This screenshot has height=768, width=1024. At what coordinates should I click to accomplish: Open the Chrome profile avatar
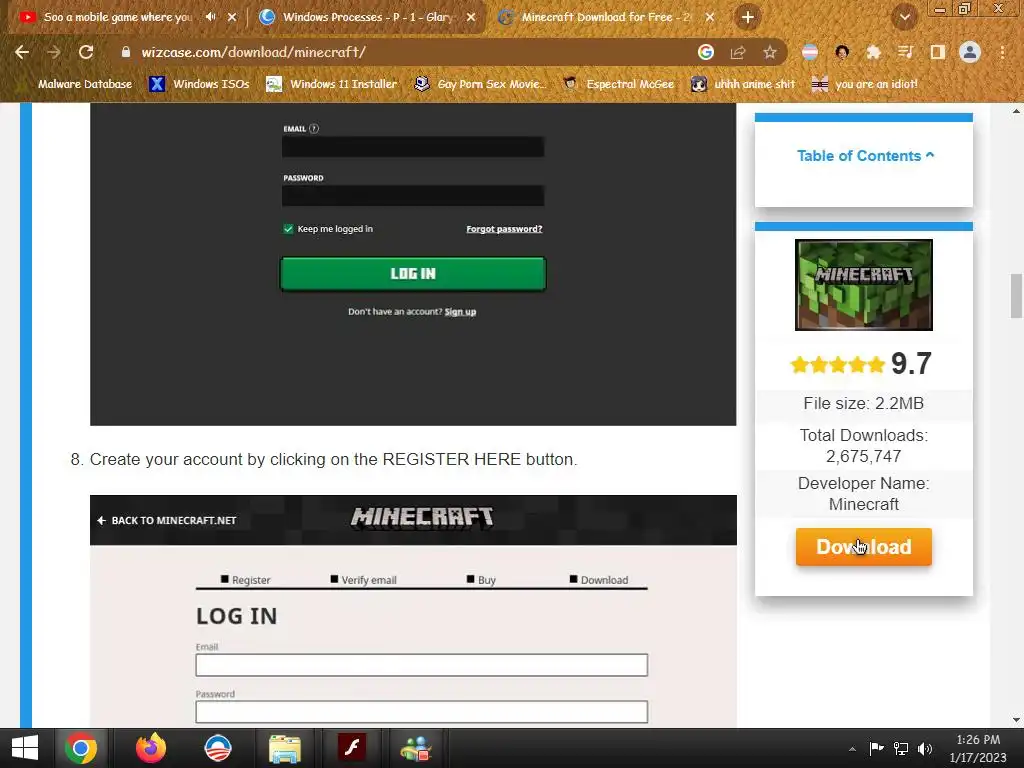970,52
